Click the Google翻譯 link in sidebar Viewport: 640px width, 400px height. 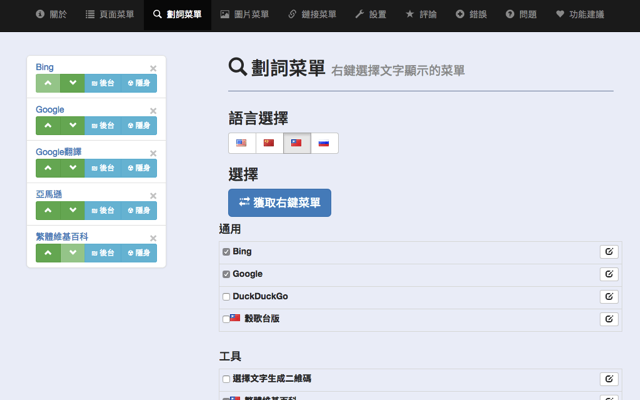coord(58,152)
